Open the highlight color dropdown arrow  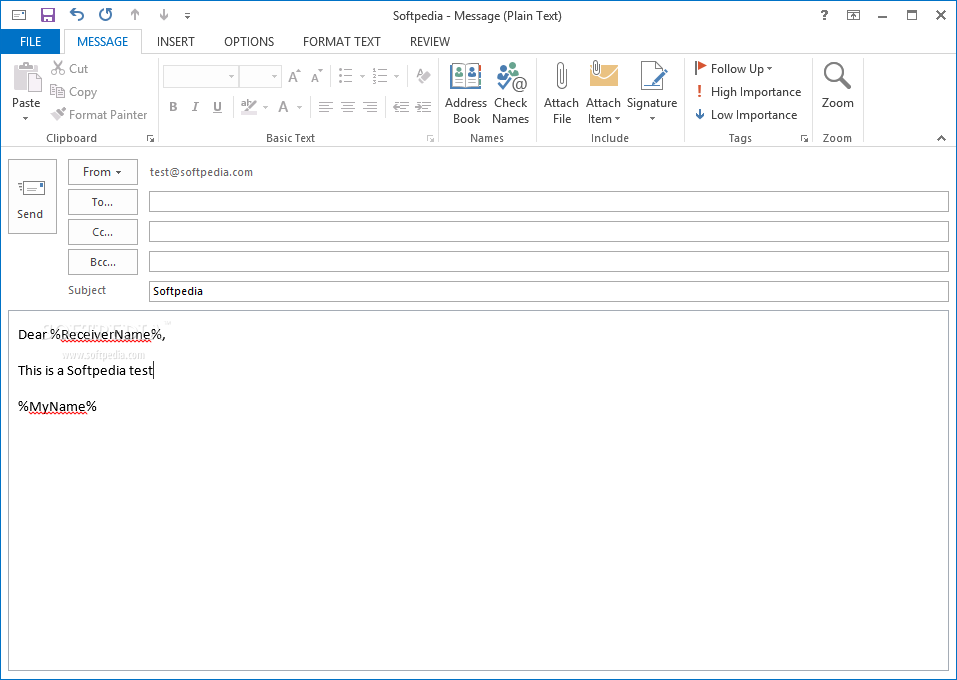[265, 107]
